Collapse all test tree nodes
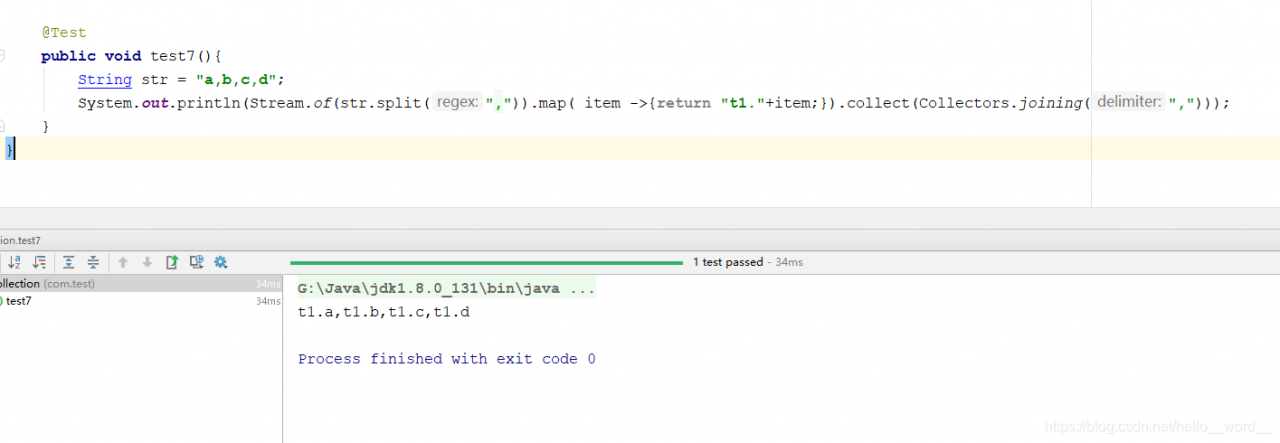Image resolution: width=1280 pixels, height=443 pixels. [93, 262]
